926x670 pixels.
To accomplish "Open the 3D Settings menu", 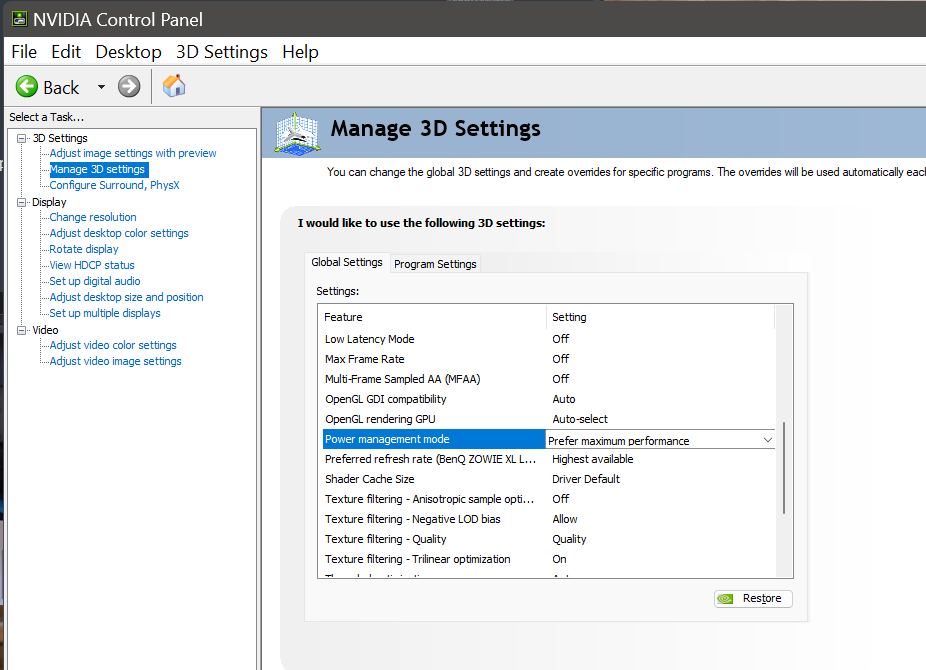I will pos(221,52).
